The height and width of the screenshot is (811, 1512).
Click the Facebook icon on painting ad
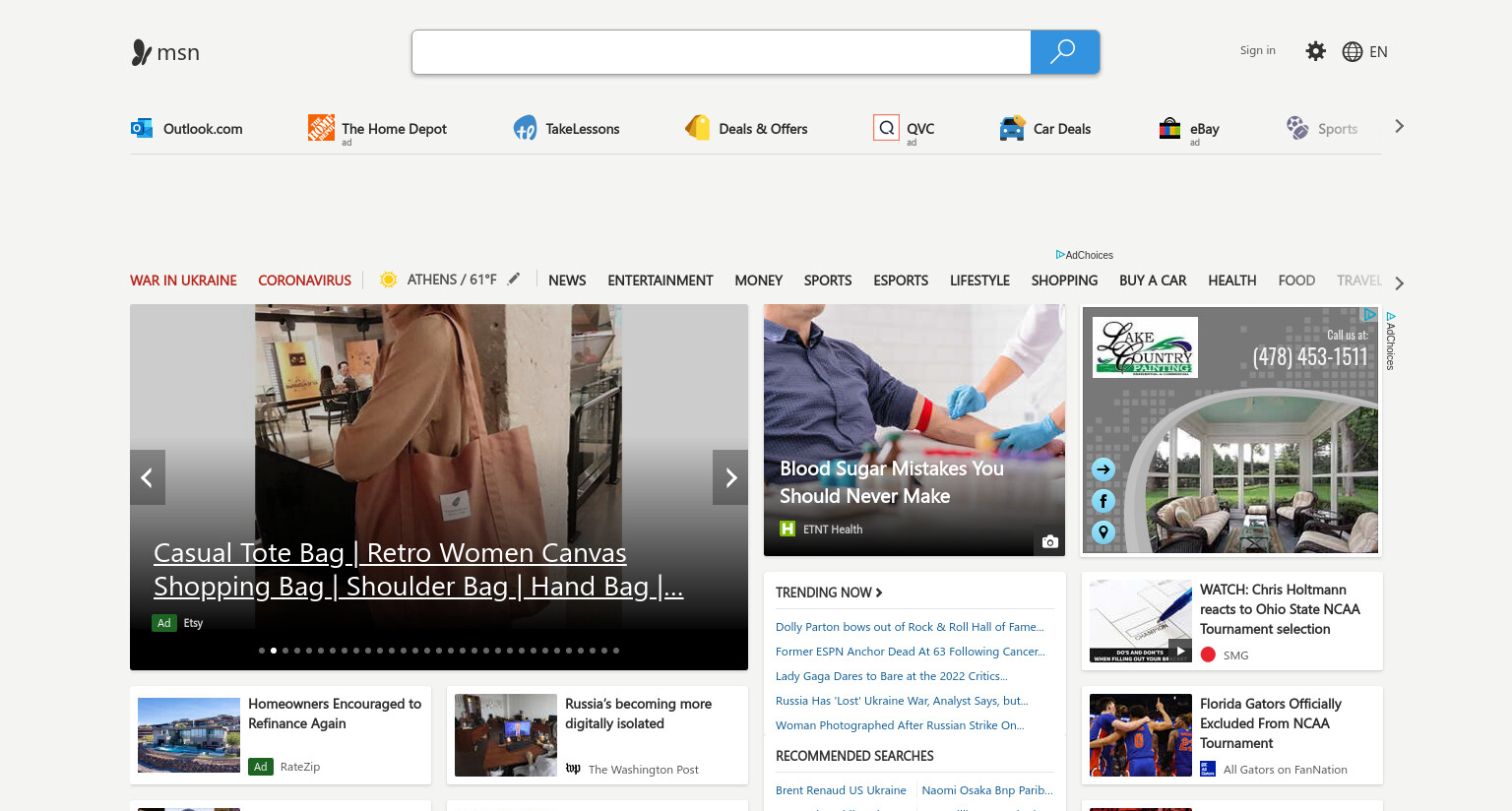(x=1103, y=501)
